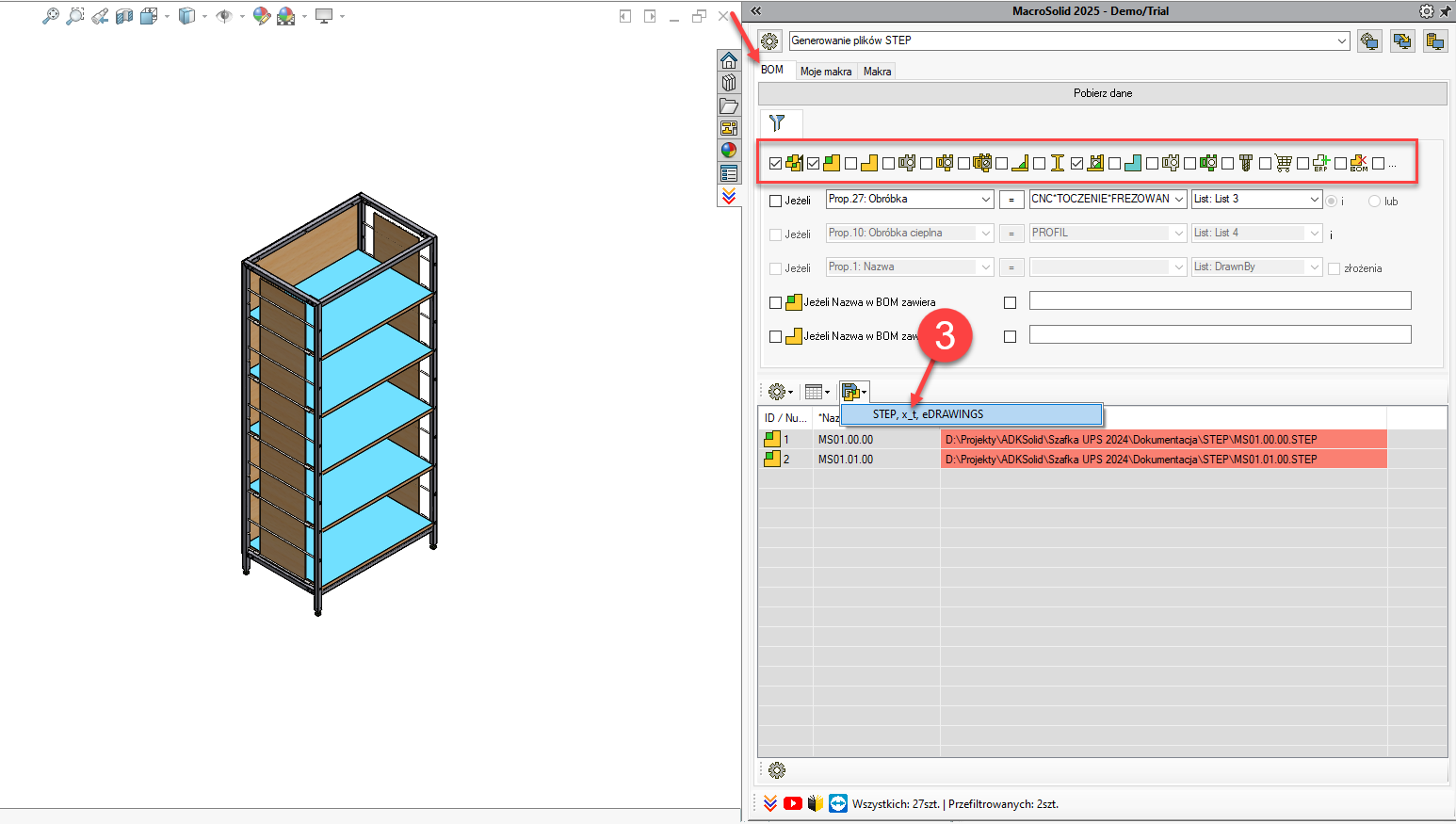Screen dimensions: 1456x824
Task: Uncheck the second part-type checkbox, before the yellow stepped block
Action: [x=814, y=164]
